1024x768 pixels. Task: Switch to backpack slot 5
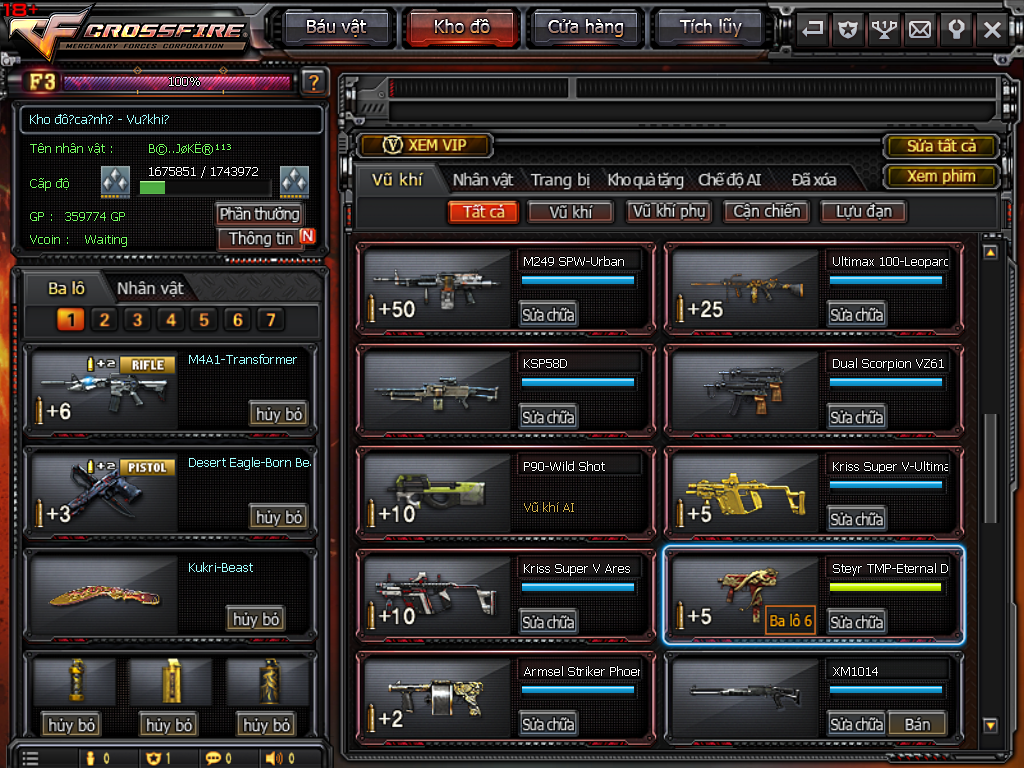[204, 320]
